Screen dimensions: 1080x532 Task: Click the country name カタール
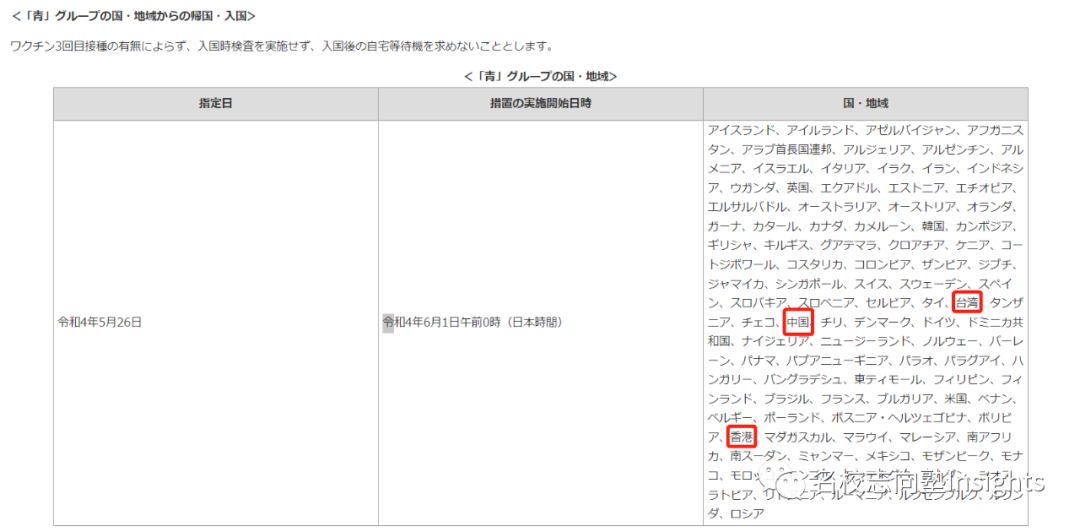[x=775, y=226]
